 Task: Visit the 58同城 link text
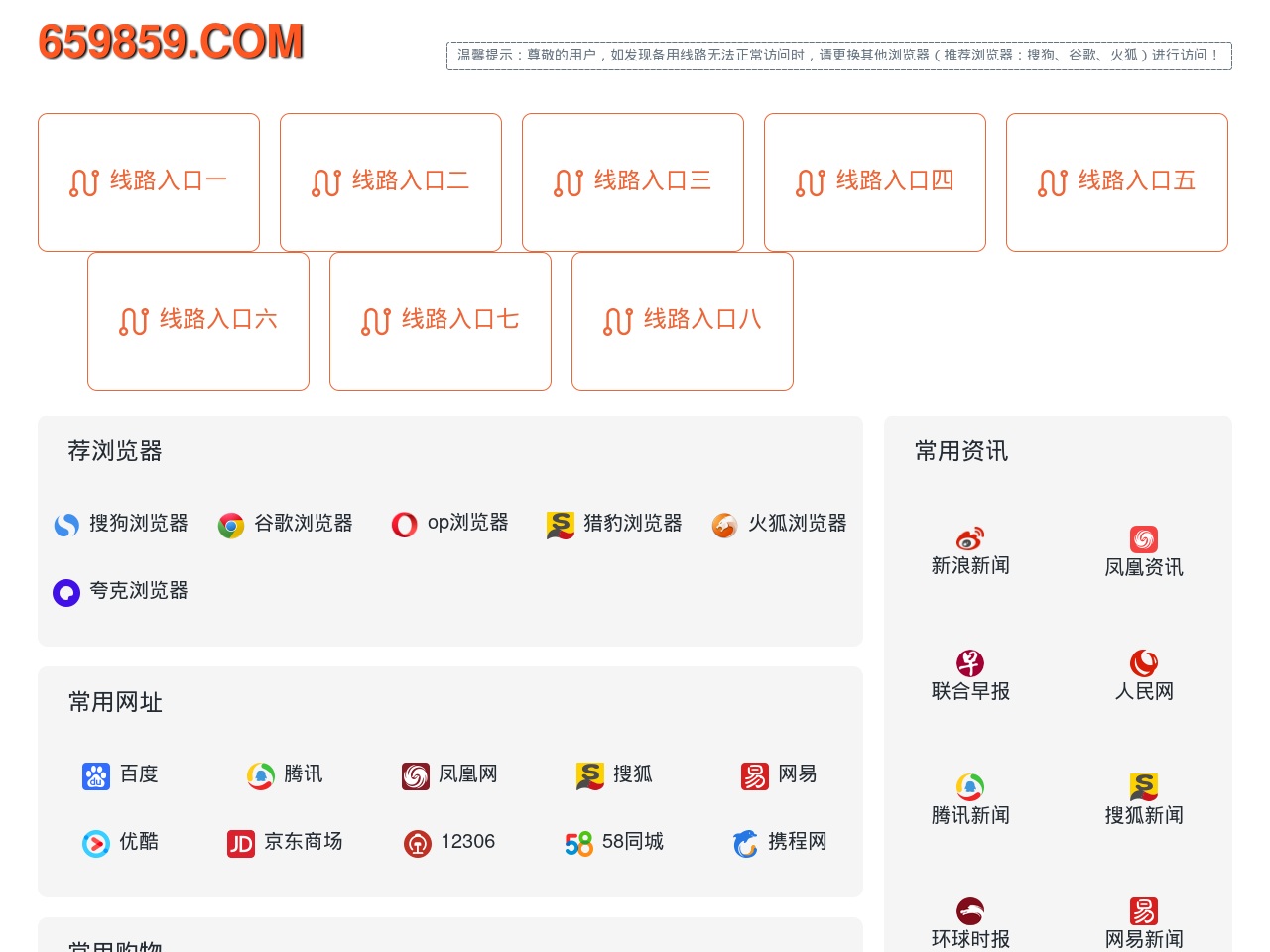(x=633, y=841)
